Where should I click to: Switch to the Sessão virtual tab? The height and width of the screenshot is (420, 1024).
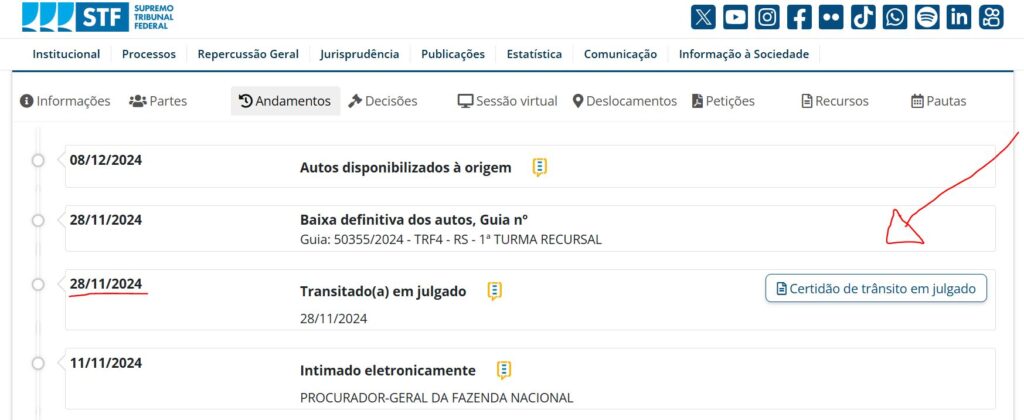[x=507, y=101]
